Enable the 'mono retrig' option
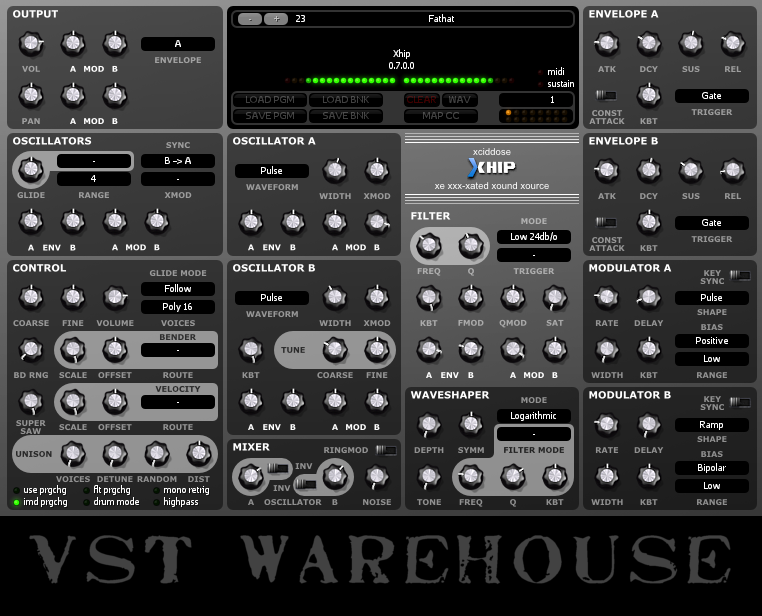Screen dimensions: 762x616 pos(181,490)
